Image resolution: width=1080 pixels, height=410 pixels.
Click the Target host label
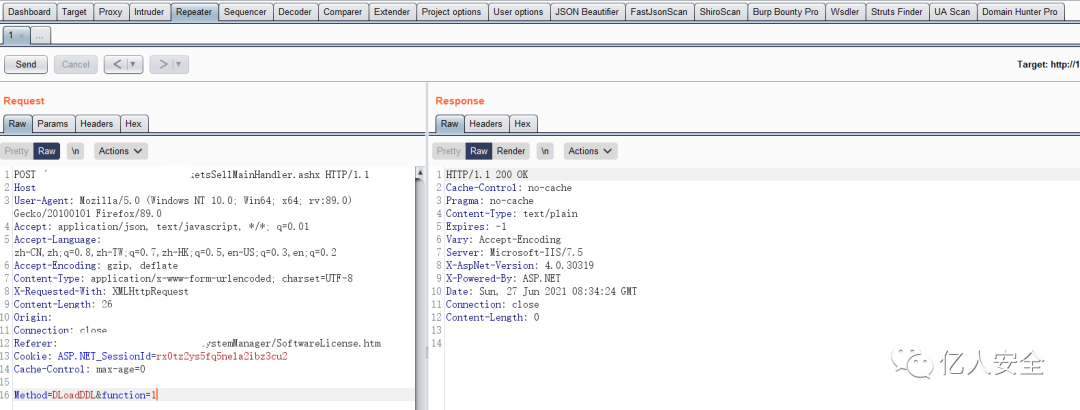[x=1048, y=64]
